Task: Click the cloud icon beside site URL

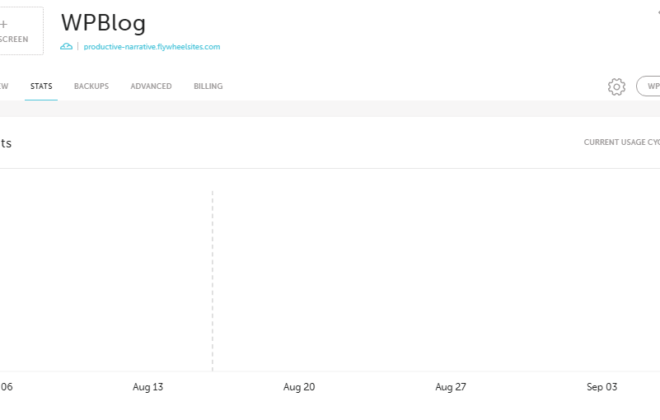Action: pyautogui.click(x=66, y=46)
